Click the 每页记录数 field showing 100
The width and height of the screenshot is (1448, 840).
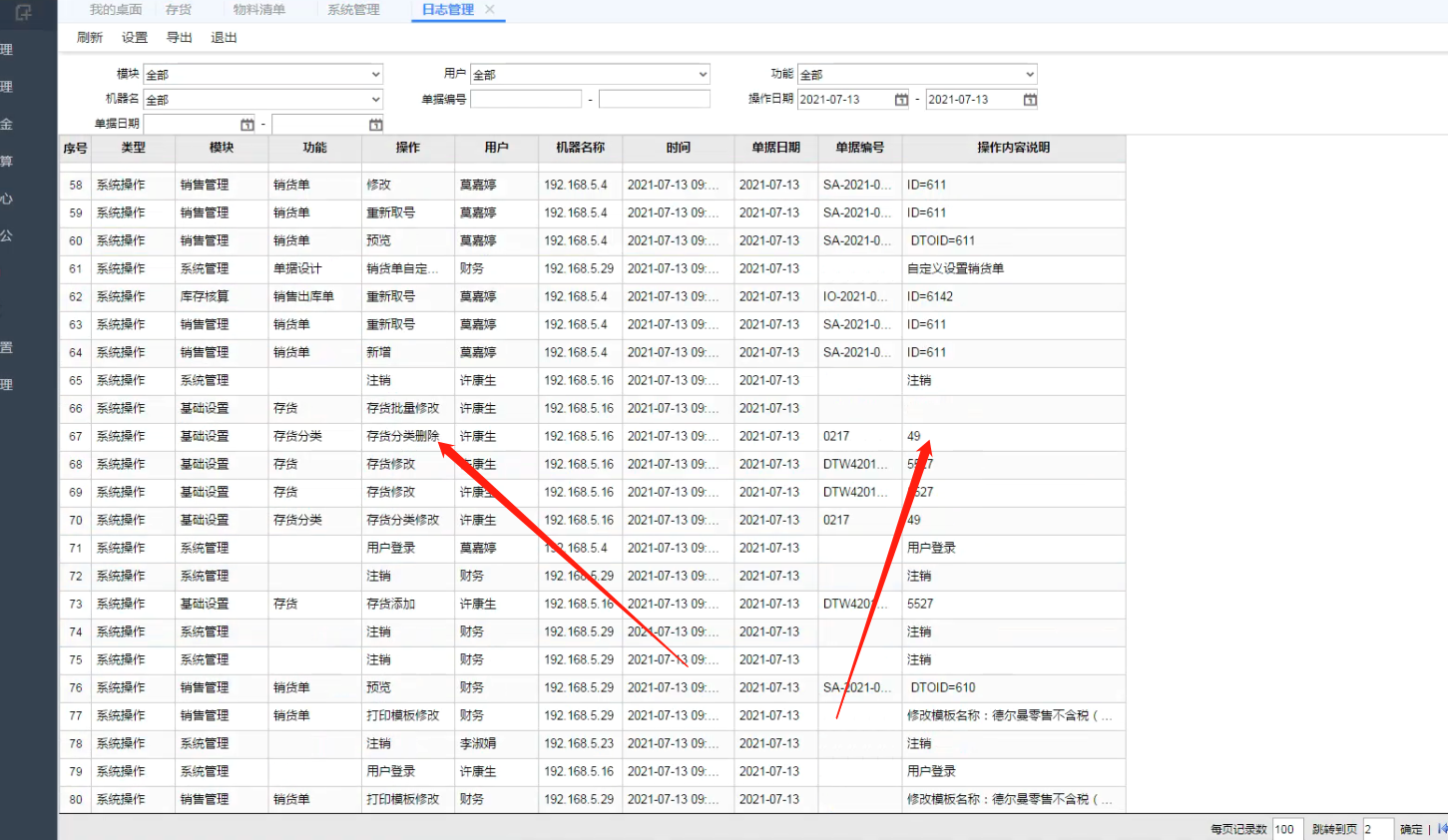coord(1287,829)
